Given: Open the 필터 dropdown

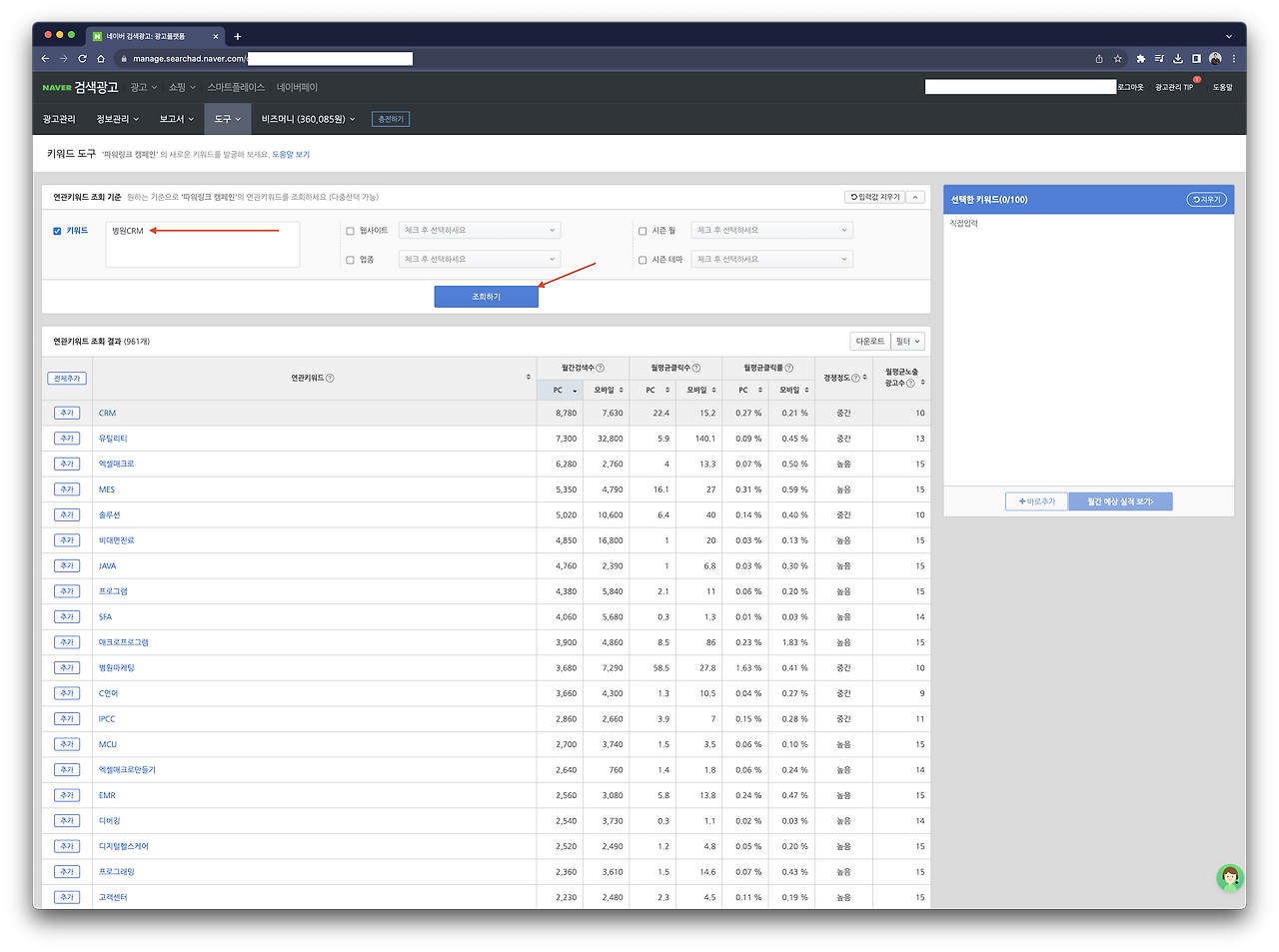Looking at the screenshot, I should pos(907,342).
